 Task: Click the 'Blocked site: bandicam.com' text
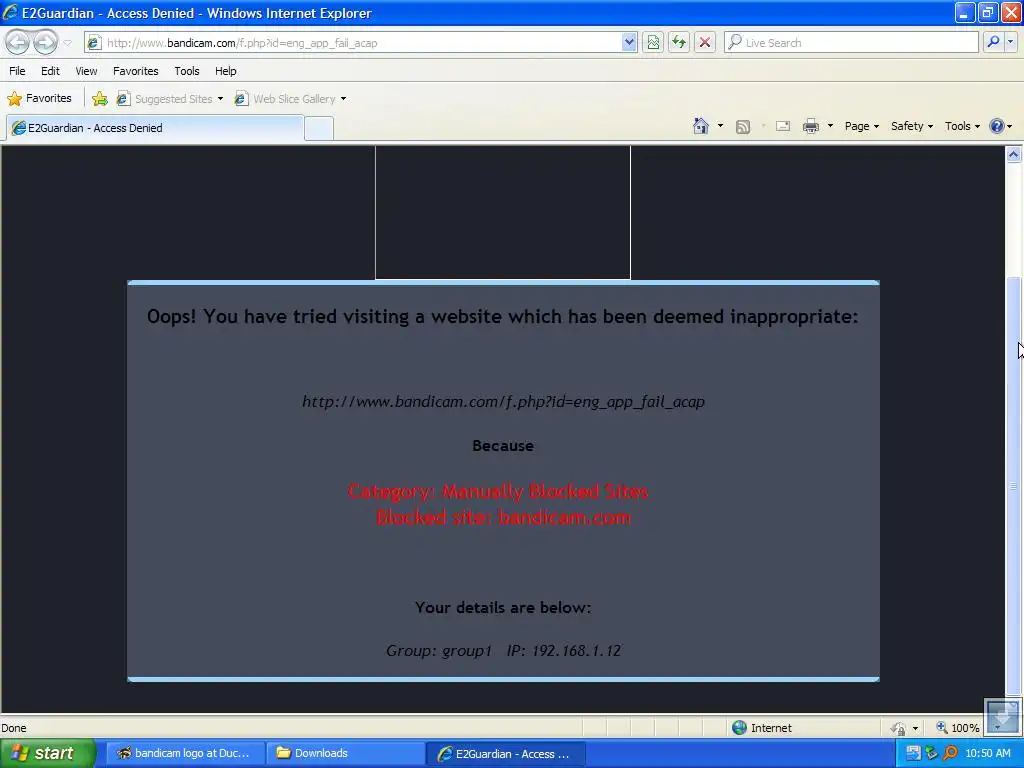[x=504, y=517]
